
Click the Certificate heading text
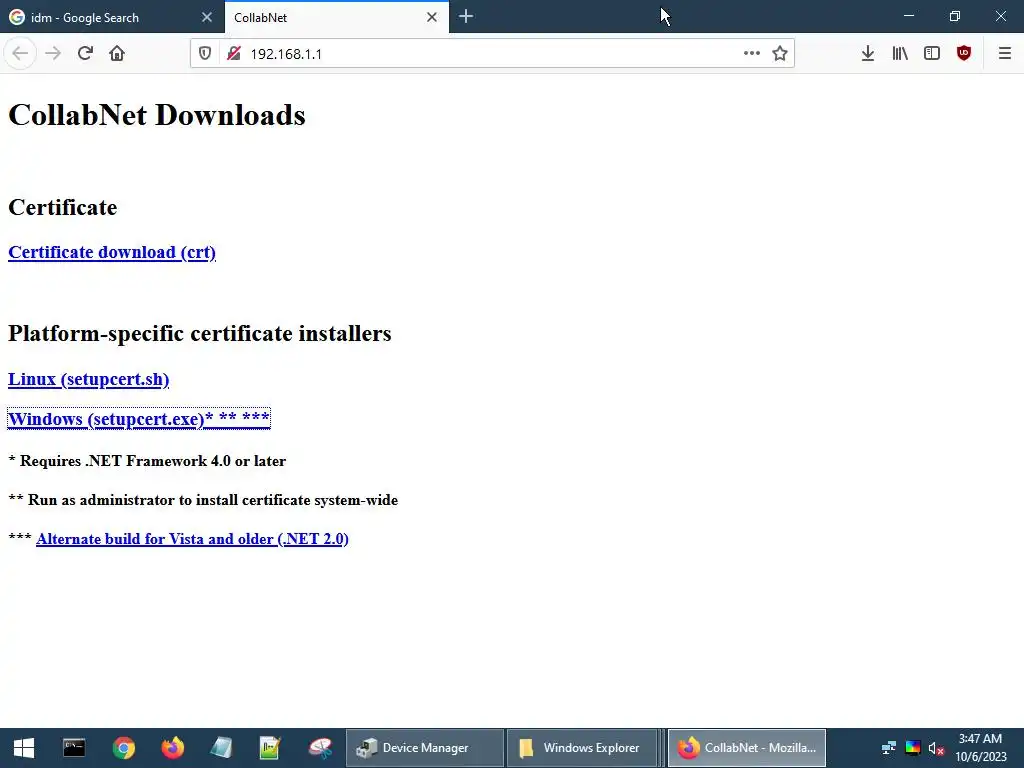[63, 207]
